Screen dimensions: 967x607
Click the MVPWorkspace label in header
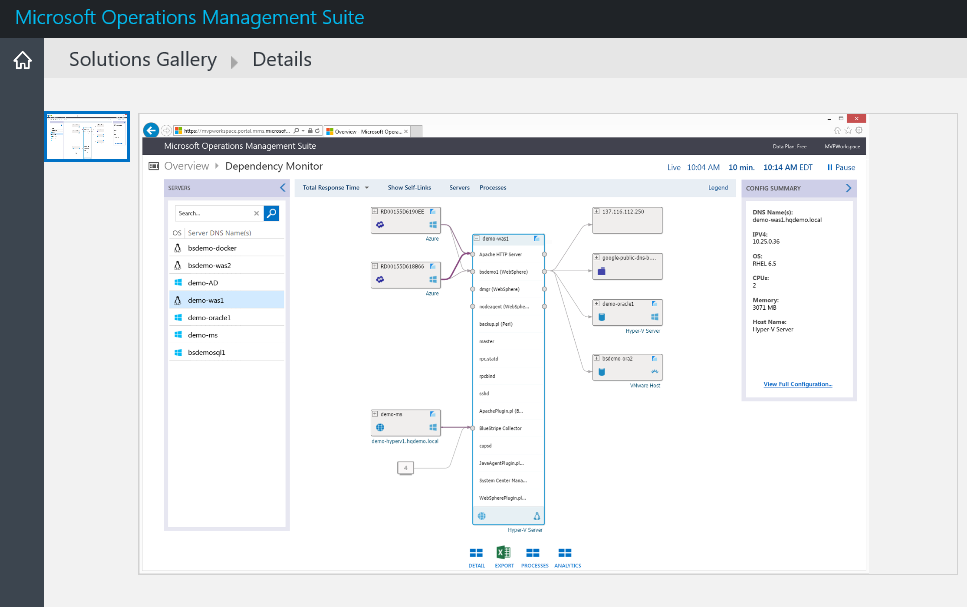click(x=842, y=146)
